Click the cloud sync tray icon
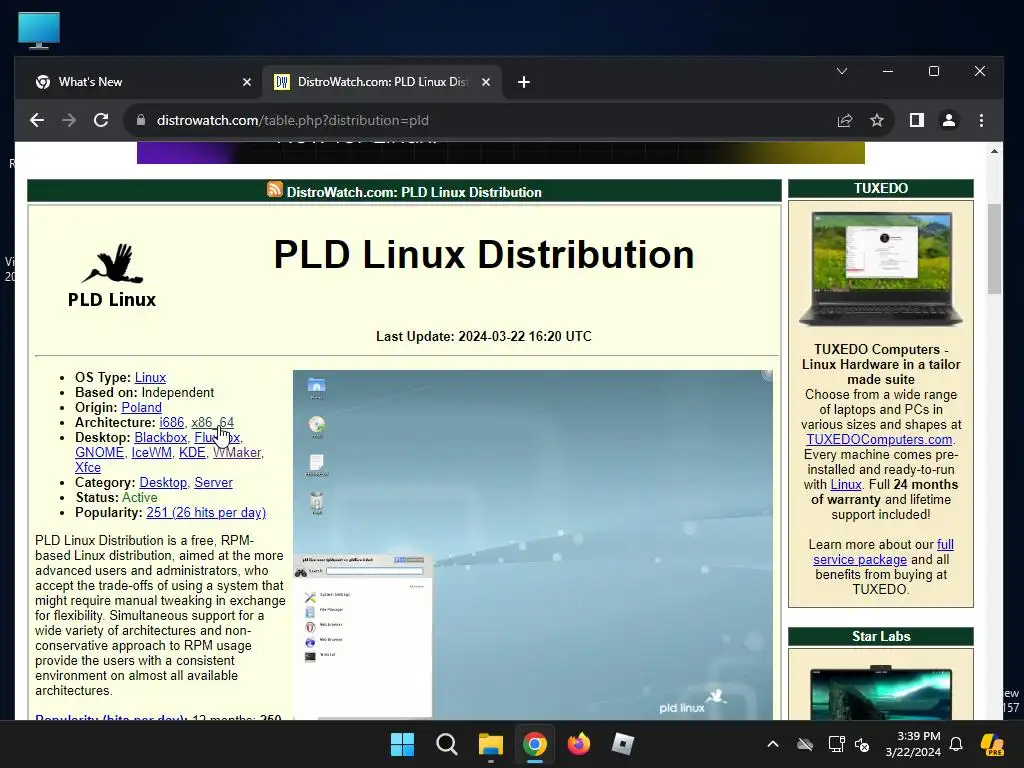Screen dimensions: 1024x768 [805, 744]
